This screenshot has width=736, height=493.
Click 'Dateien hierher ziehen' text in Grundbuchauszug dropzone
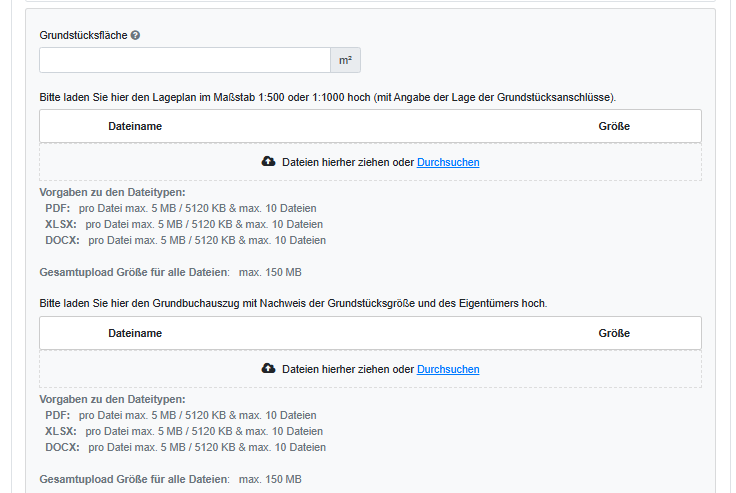[x=347, y=369]
